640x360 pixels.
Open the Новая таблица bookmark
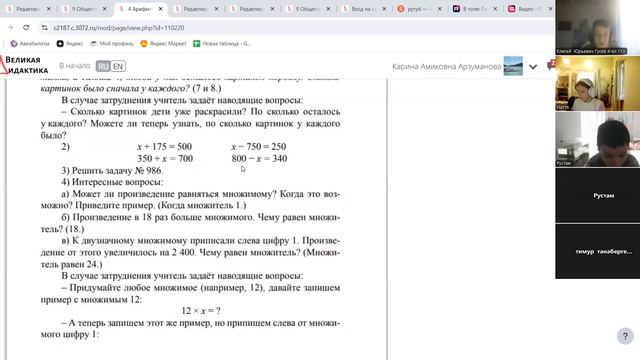pyautogui.click(x=222, y=43)
